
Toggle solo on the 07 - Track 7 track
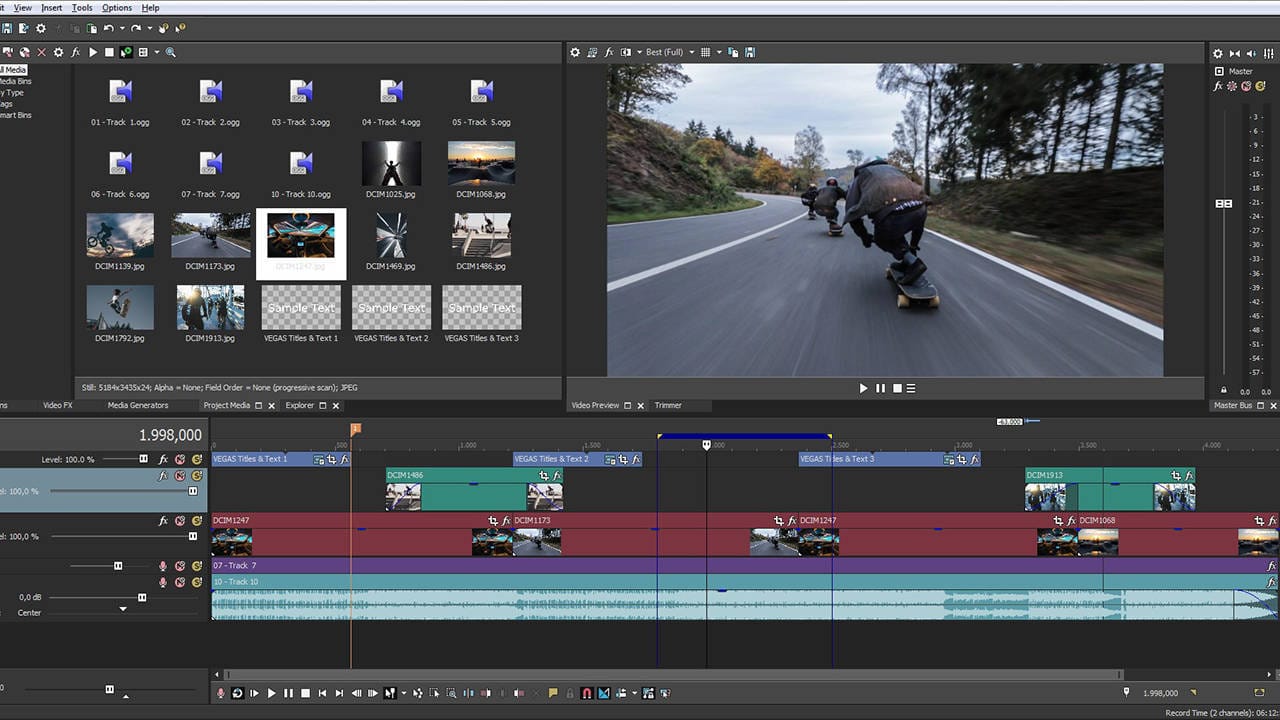pyautogui.click(x=197, y=566)
